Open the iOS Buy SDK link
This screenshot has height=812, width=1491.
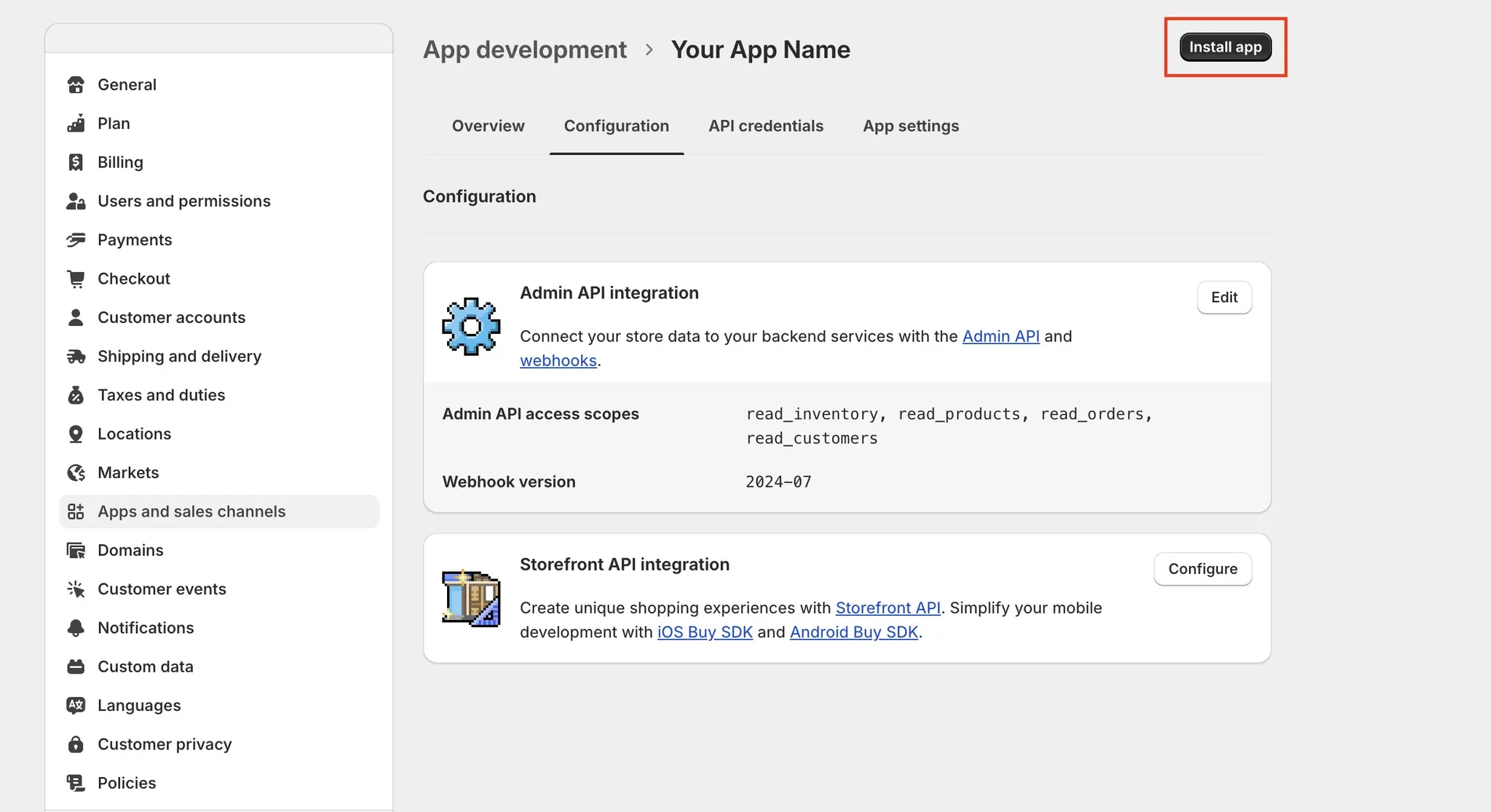pos(705,632)
